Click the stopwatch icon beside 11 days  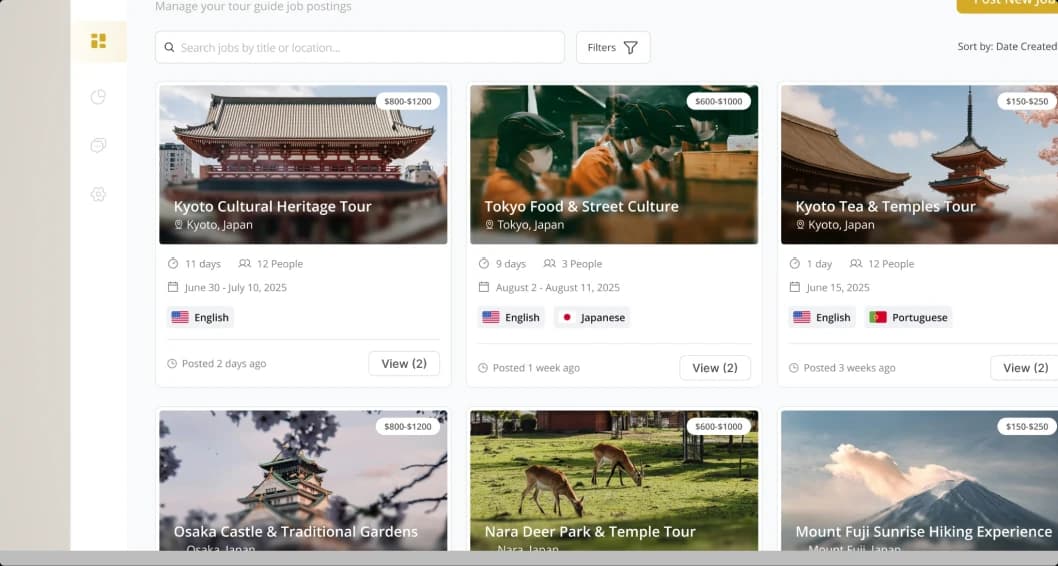pos(173,263)
